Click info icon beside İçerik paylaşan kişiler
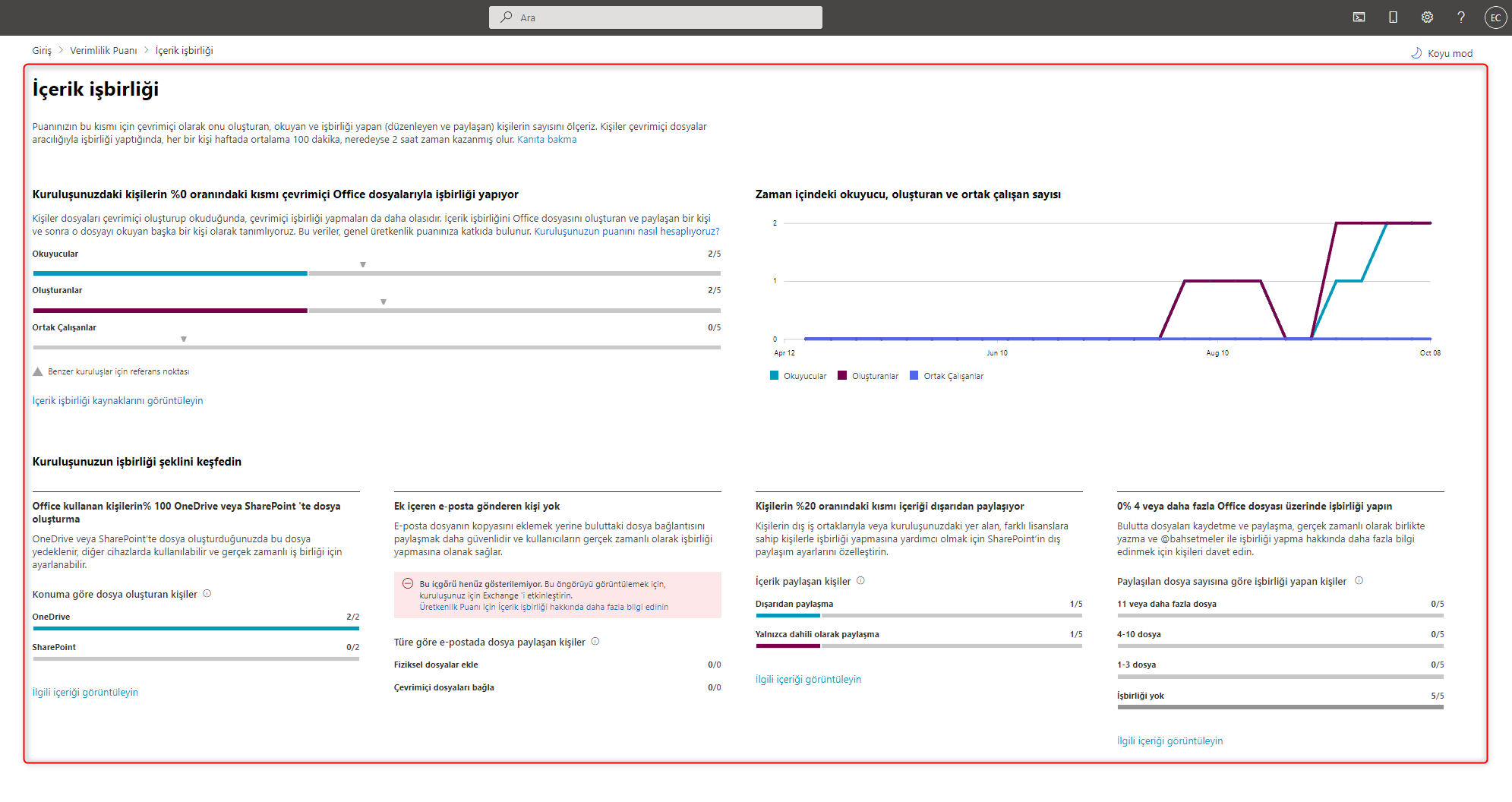Image resolution: width=1512 pixels, height=802 pixels. pos(860,581)
